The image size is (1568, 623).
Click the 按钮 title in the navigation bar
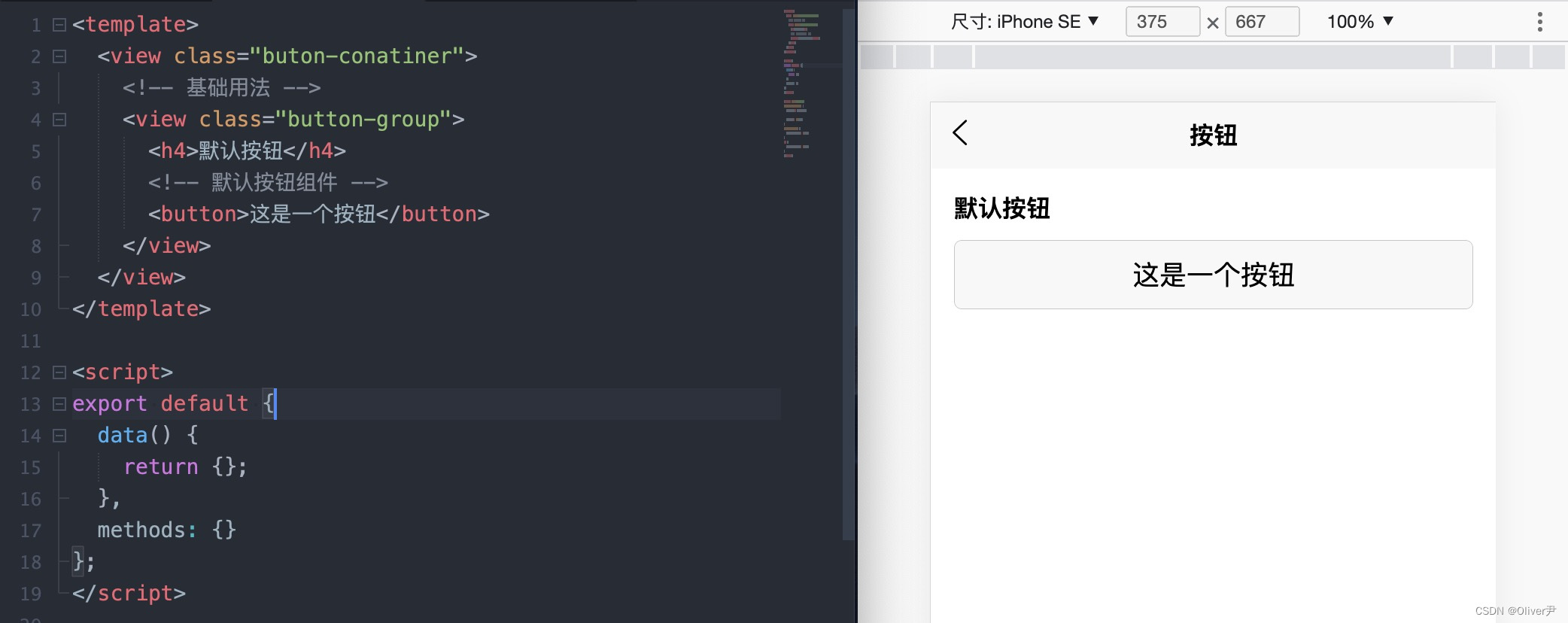click(x=1213, y=135)
